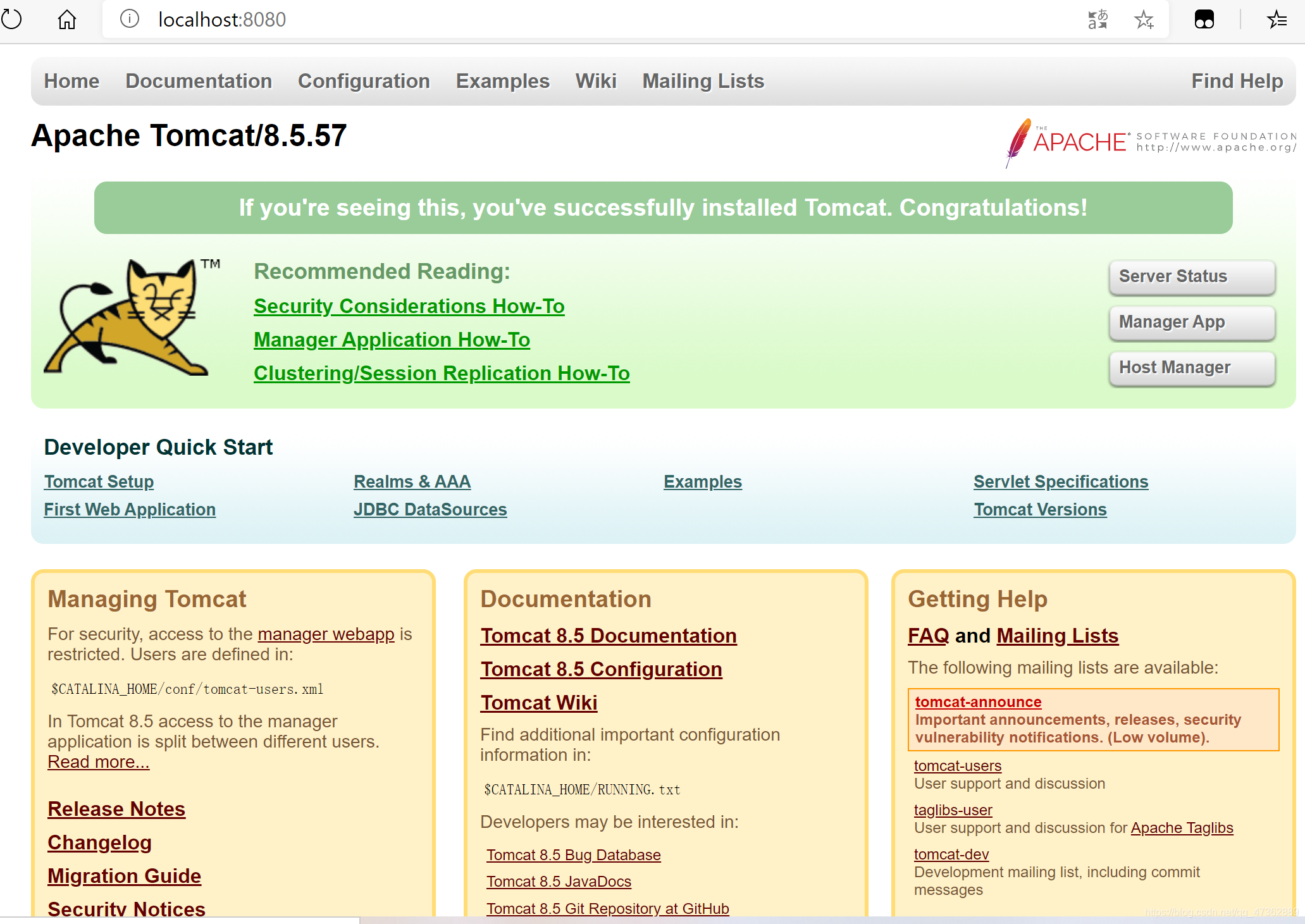Click the $CATALINA_HOME/RUNNING.txt path text

click(582, 789)
